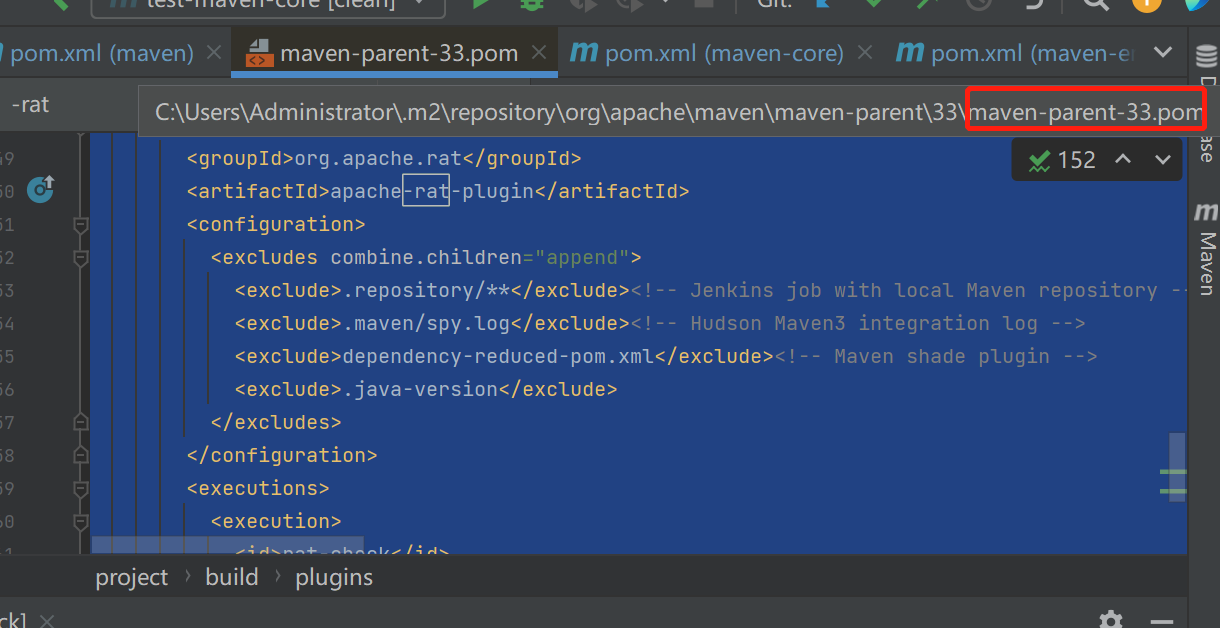Open test-maven-core [clean] run configuration dropdown
The width and height of the screenshot is (1220, 628).
click(268, 5)
